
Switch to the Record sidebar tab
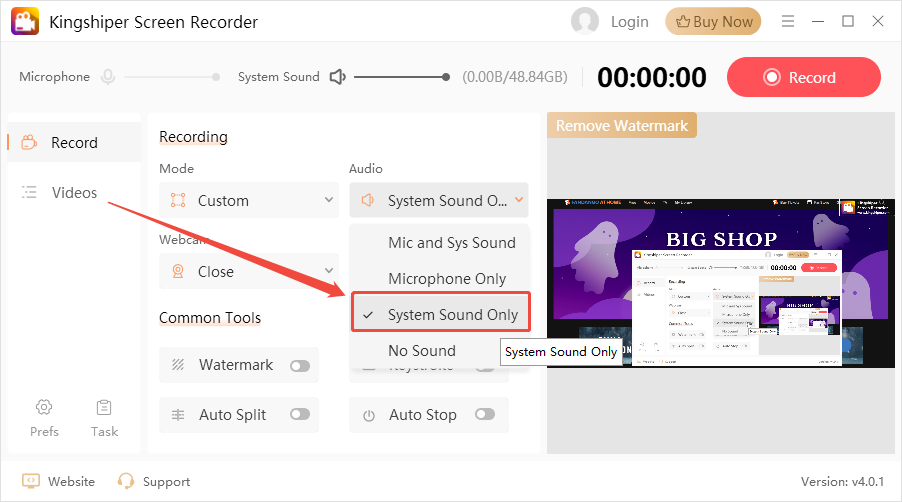coord(74,143)
